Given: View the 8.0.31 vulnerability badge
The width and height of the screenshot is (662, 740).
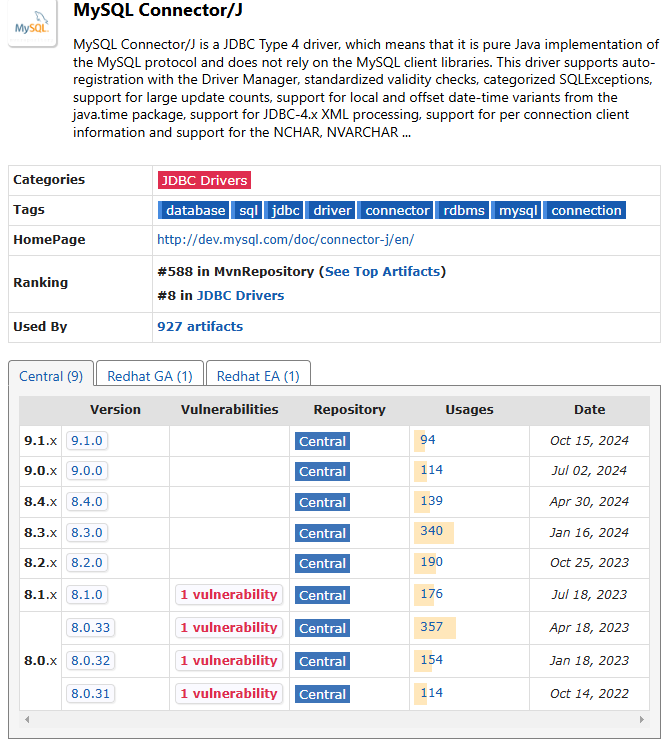Looking at the screenshot, I should pos(229,694).
